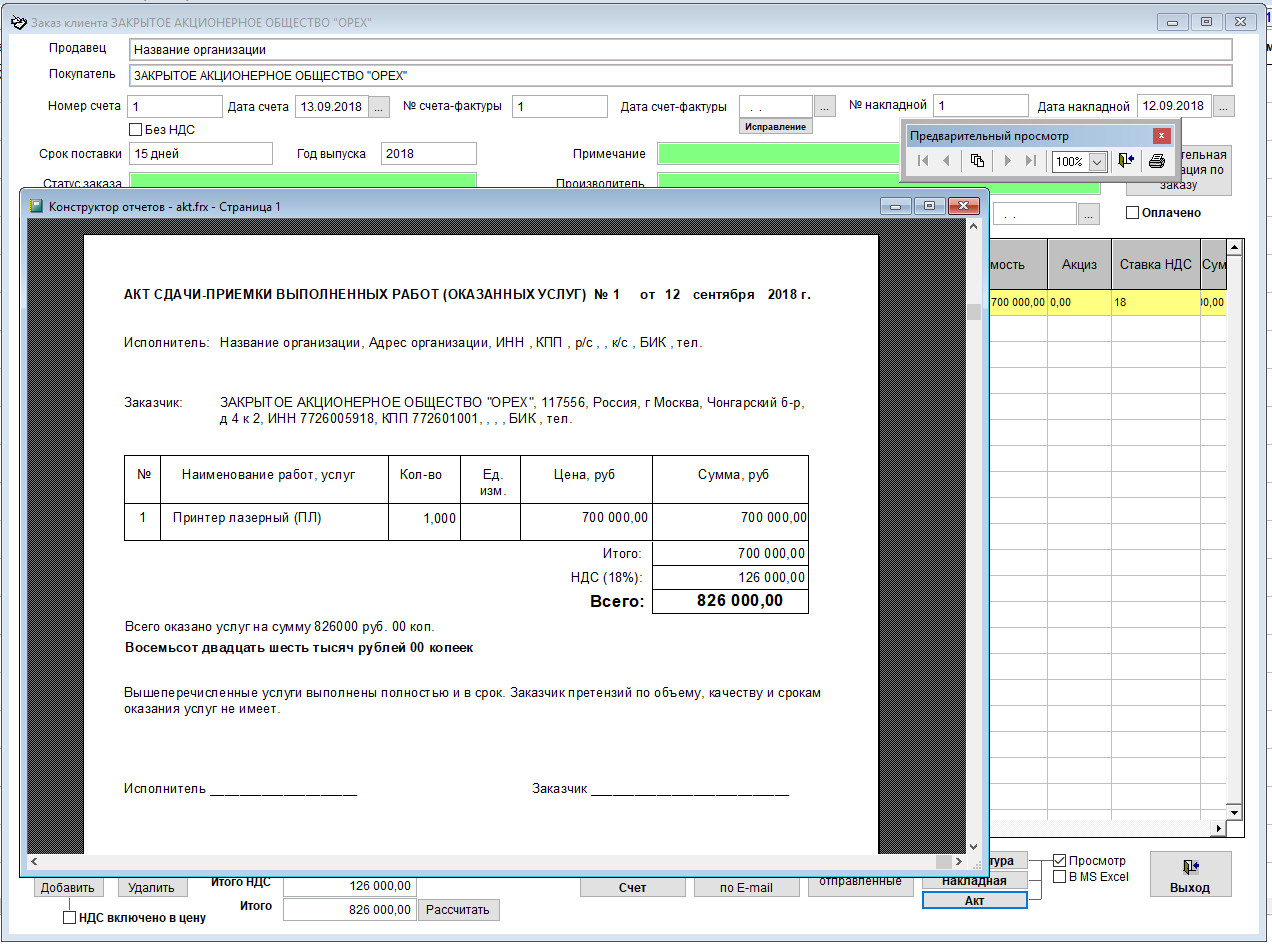Click the Добавить button

click(68, 887)
